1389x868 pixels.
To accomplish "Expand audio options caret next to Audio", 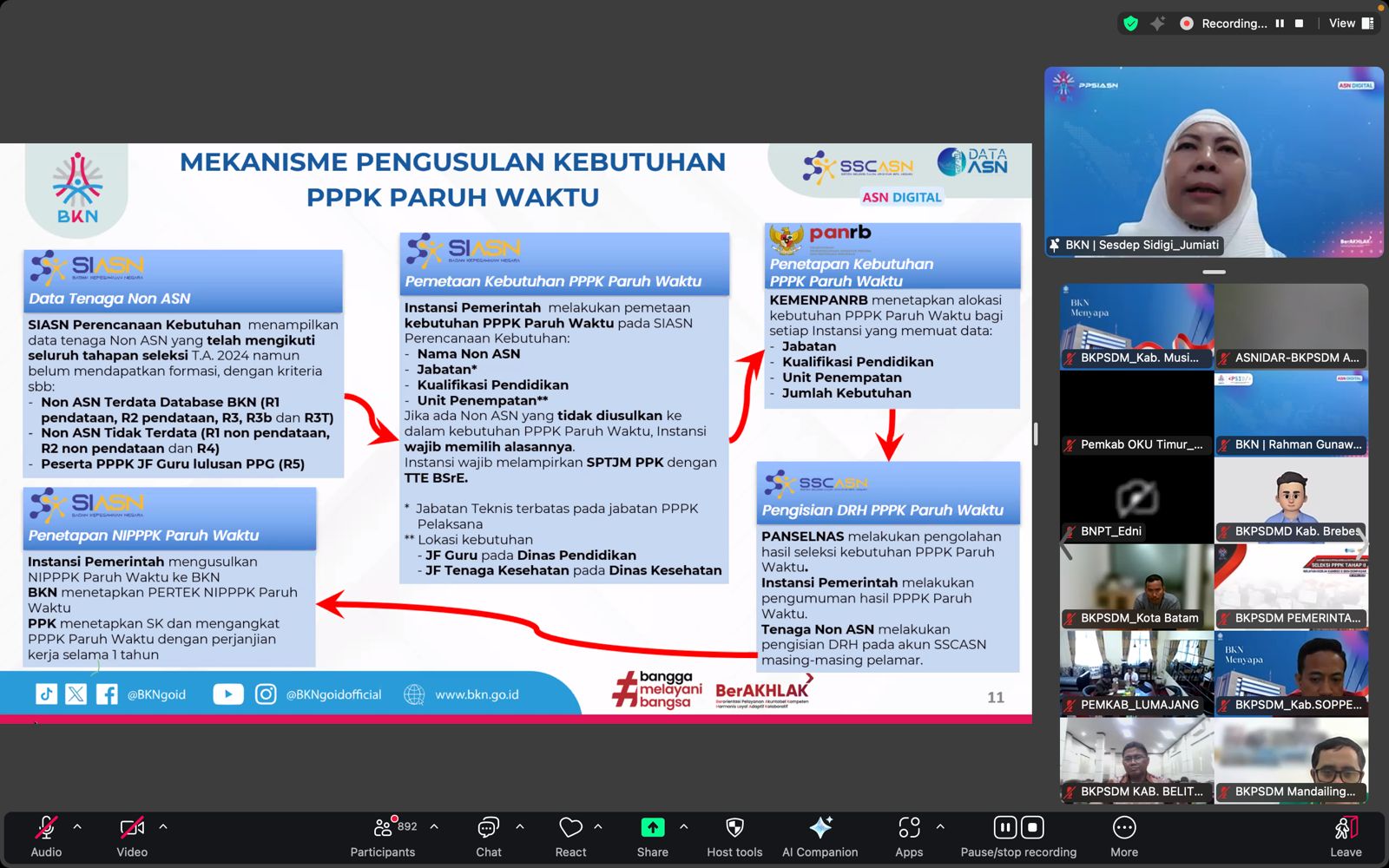I will 77,827.
